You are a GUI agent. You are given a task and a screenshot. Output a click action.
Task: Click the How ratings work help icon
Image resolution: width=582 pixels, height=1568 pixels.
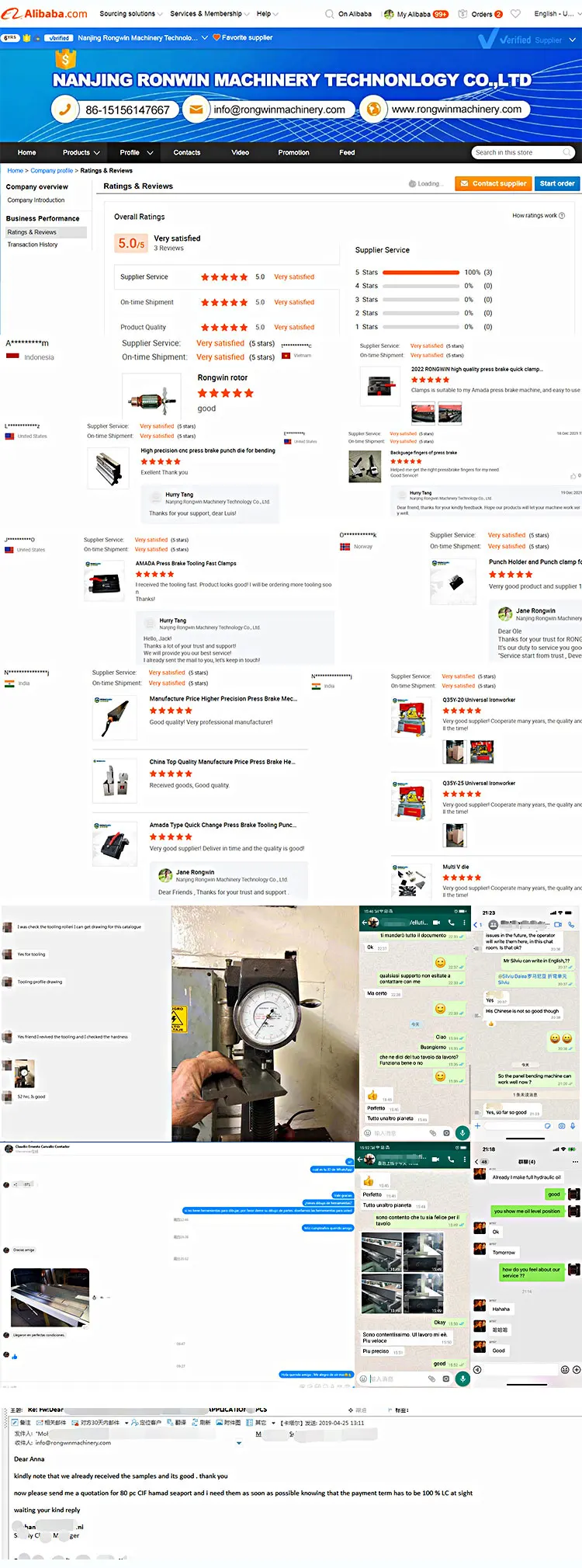(x=562, y=216)
